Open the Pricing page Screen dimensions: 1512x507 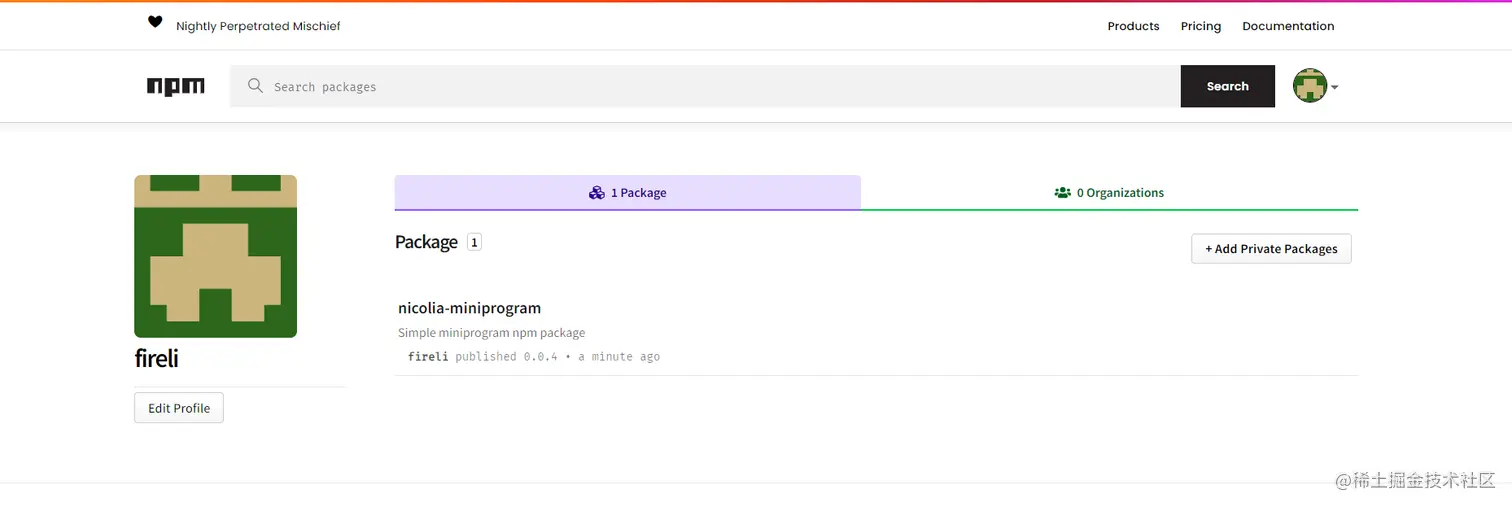pyautogui.click(x=1201, y=26)
